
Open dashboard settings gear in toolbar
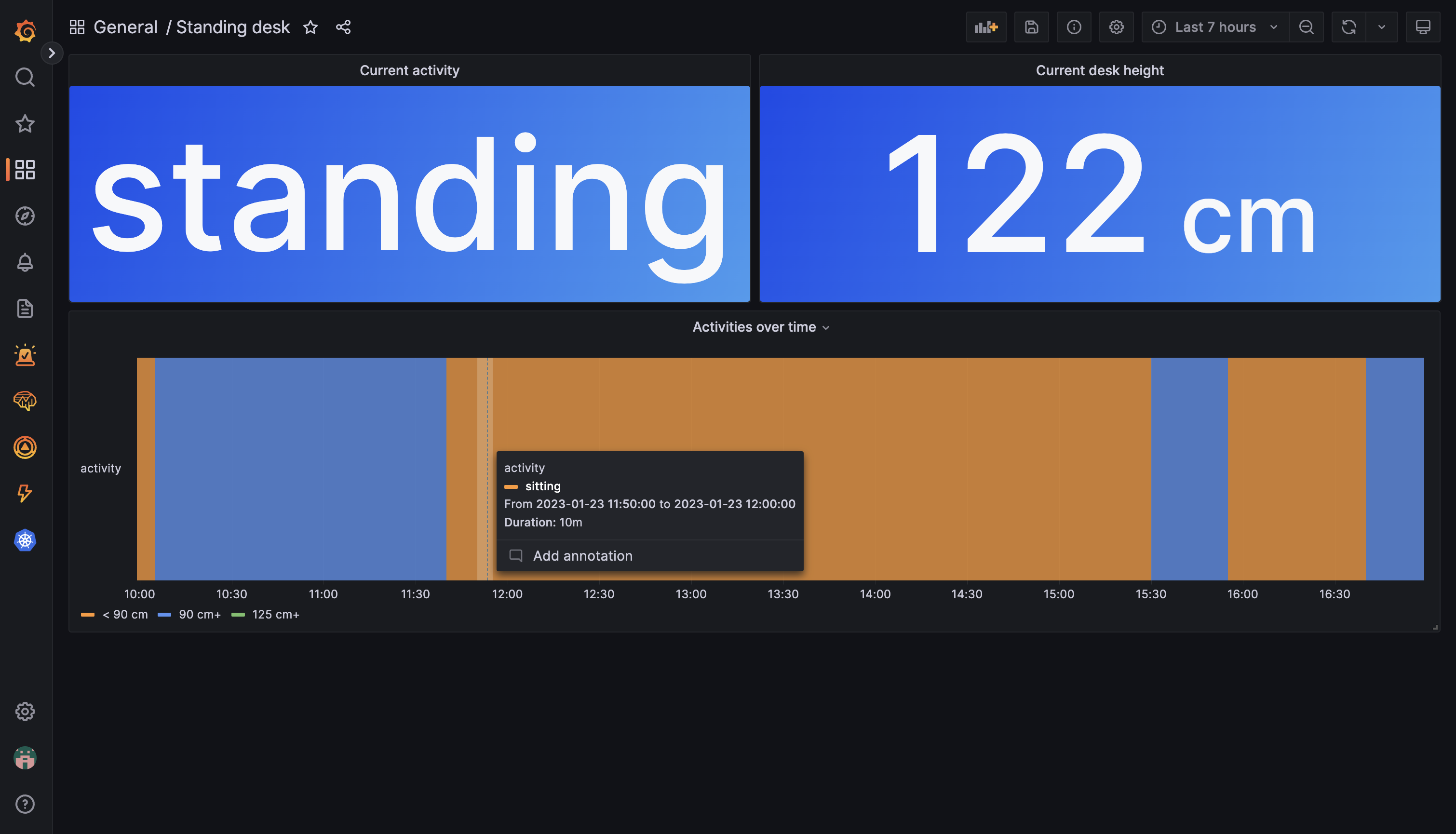(1116, 27)
